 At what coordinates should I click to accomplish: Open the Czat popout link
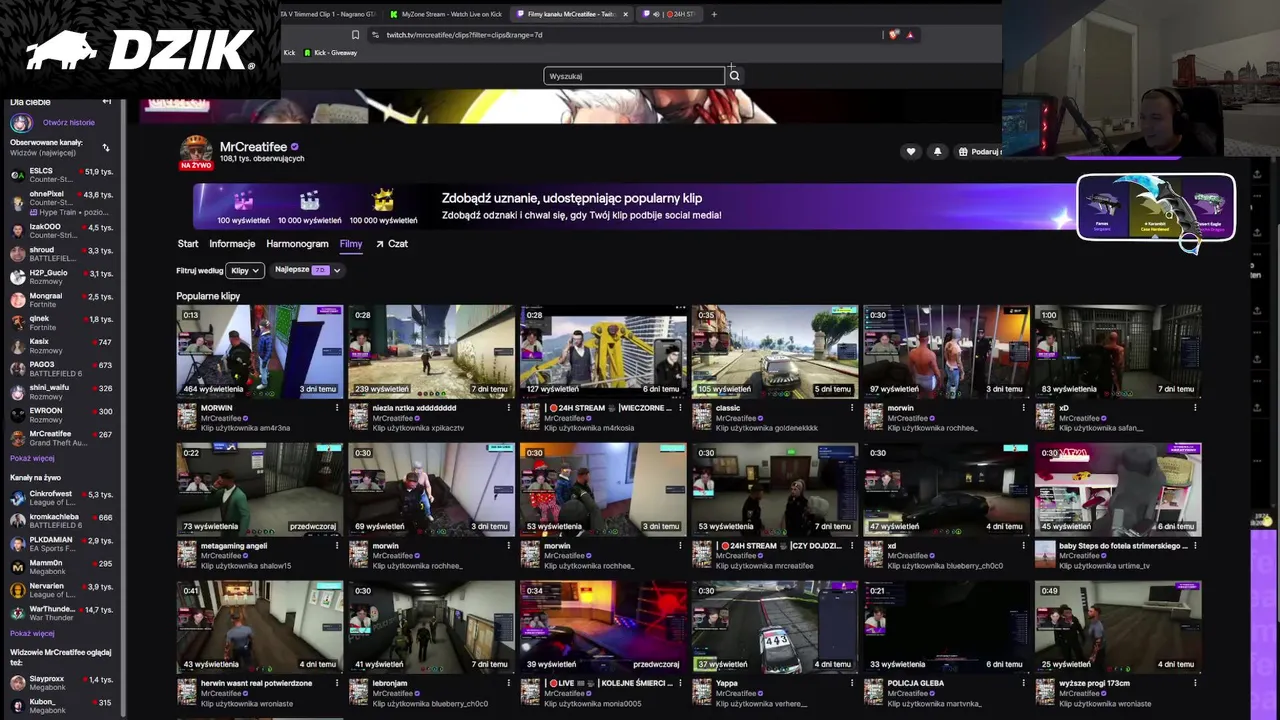(392, 244)
